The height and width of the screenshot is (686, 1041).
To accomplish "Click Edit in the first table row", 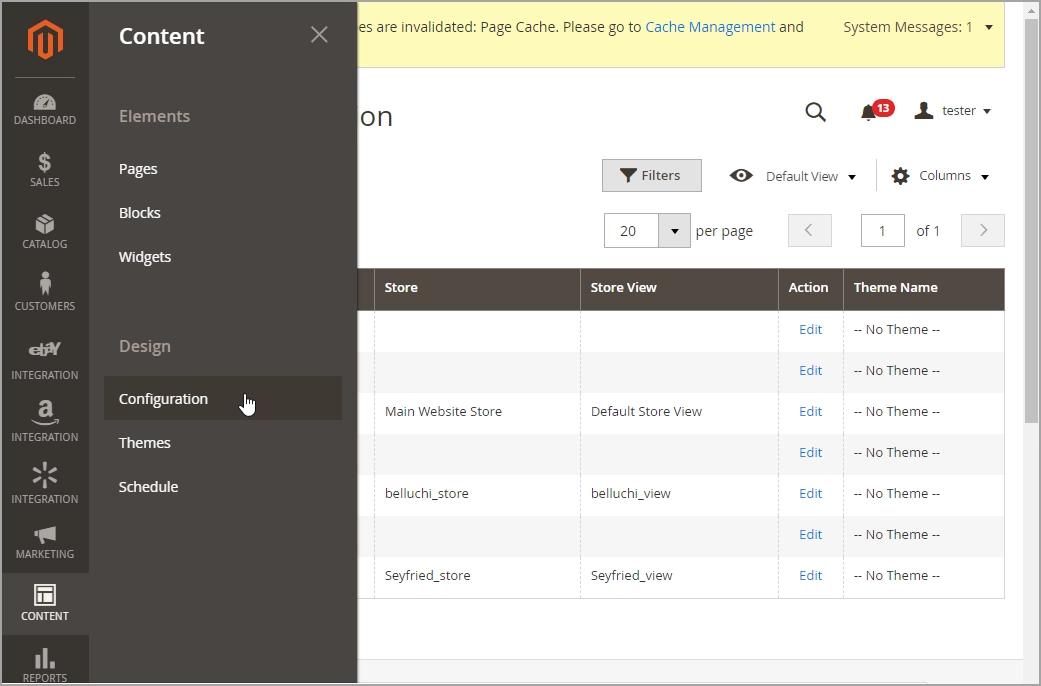I will (810, 329).
